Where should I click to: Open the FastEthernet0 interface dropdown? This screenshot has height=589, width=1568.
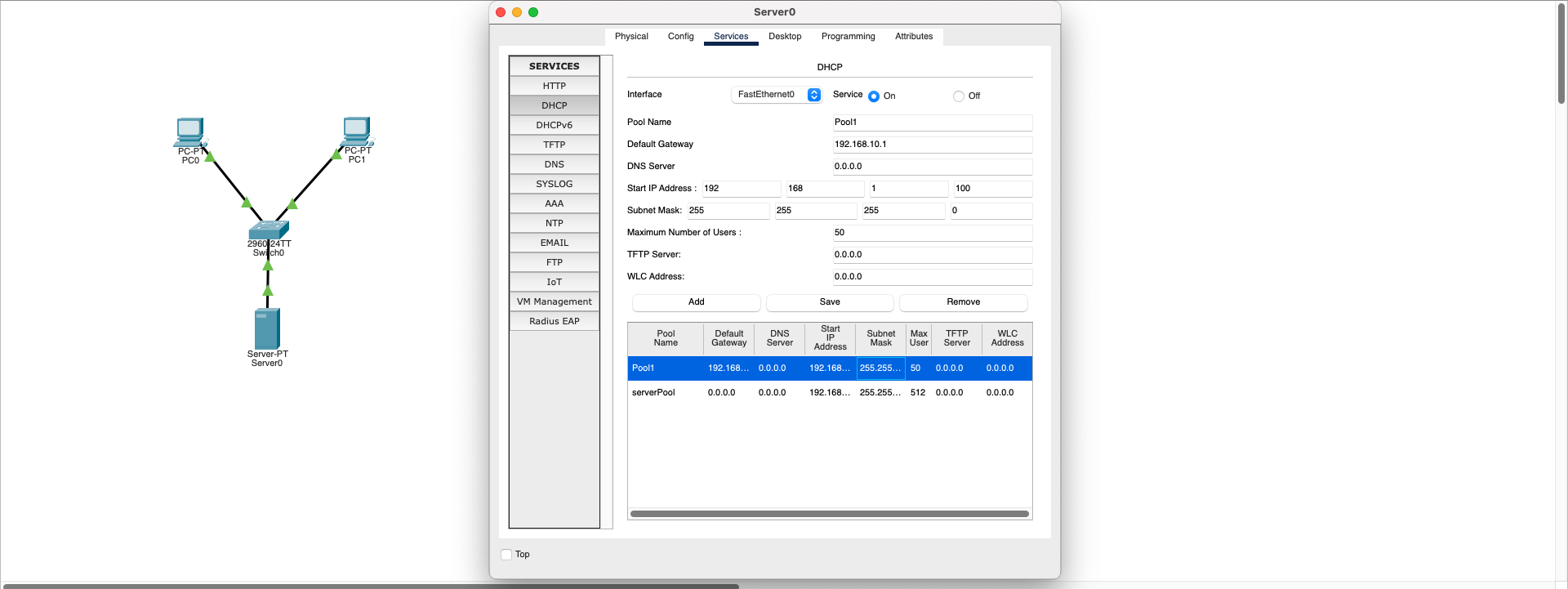pyautogui.click(x=777, y=95)
